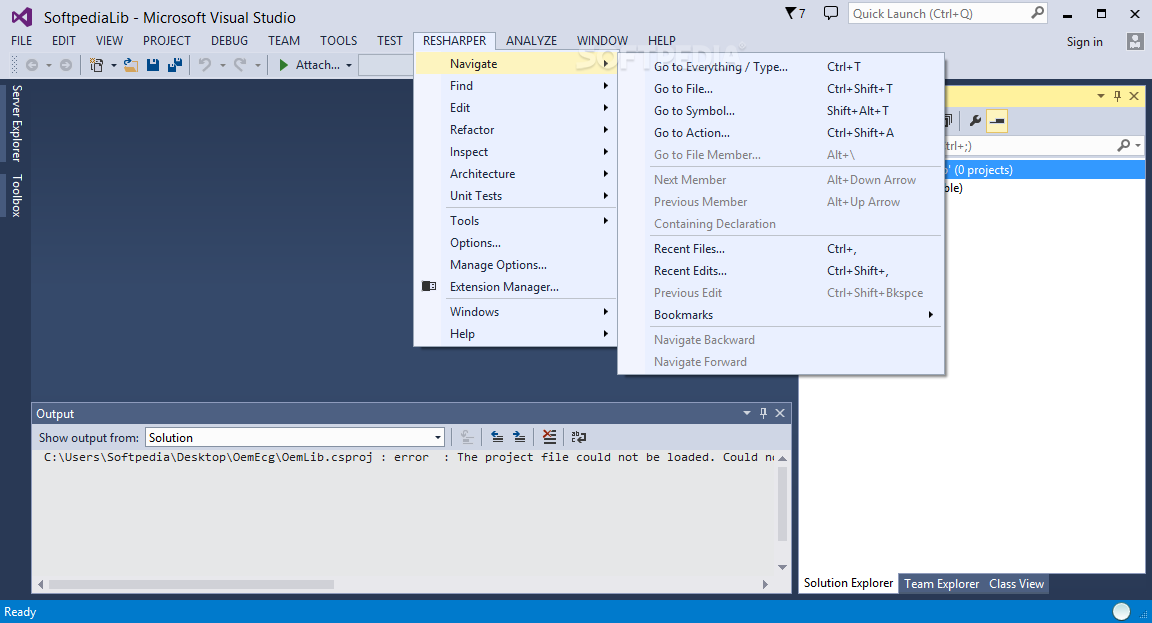Viewport: 1152px width, 623px height.
Task: Open the Show output from dropdown
Action: [x=438, y=438]
